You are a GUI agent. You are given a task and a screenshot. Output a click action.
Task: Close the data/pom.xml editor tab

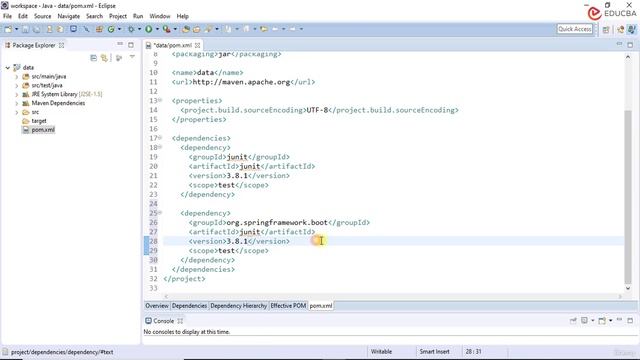(x=198, y=45)
